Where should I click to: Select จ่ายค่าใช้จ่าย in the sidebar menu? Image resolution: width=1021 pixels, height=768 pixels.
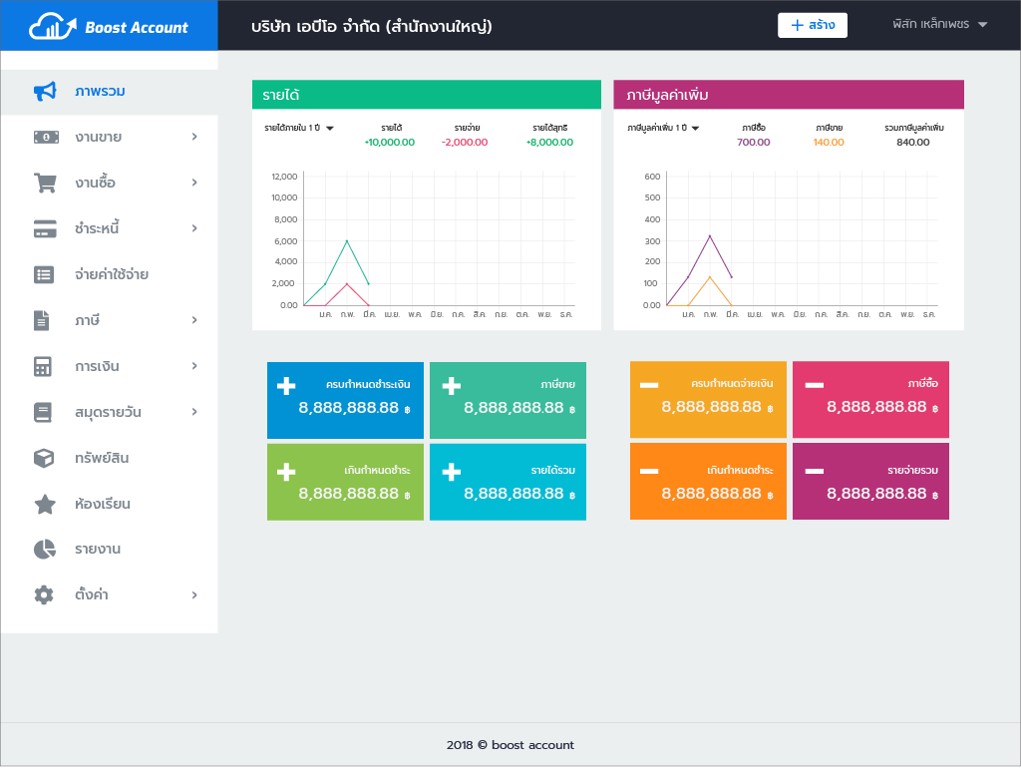click(111, 274)
